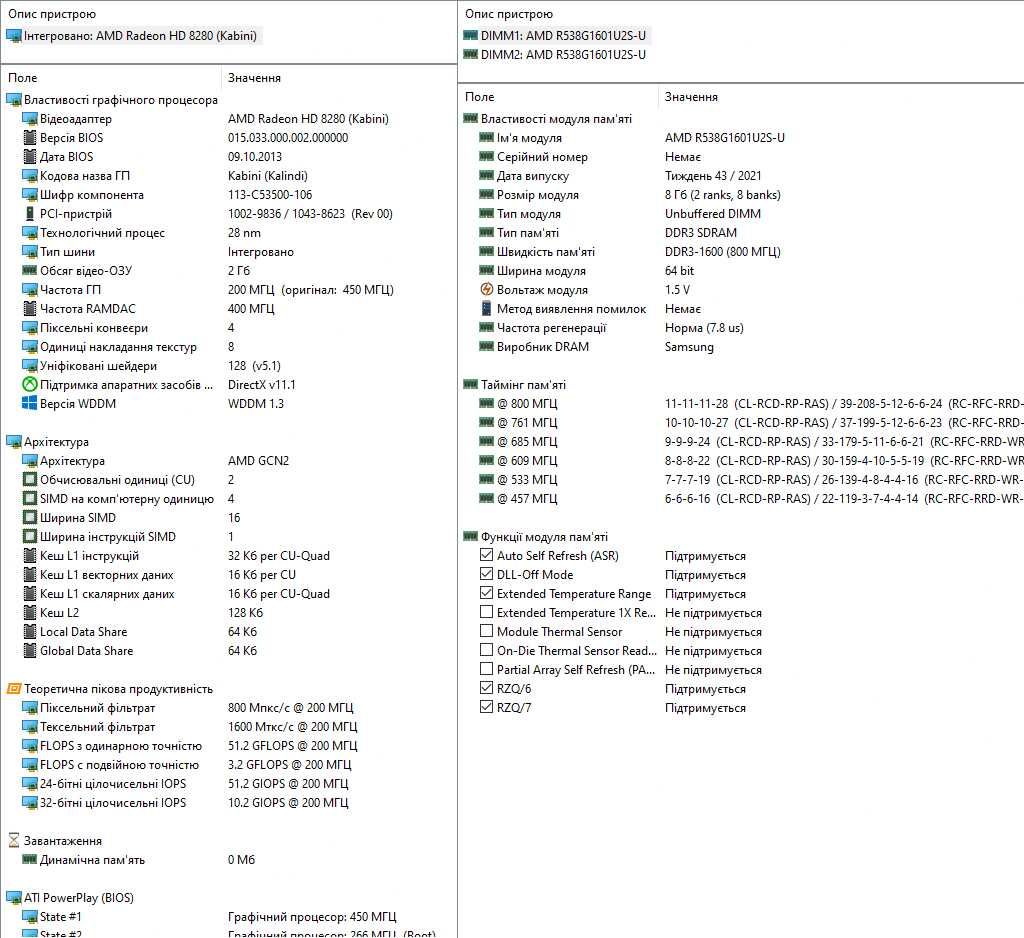The width and height of the screenshot is (1024, 938).
Task: Click the icon beside Ширина SIMD
Action: [29, 517]
